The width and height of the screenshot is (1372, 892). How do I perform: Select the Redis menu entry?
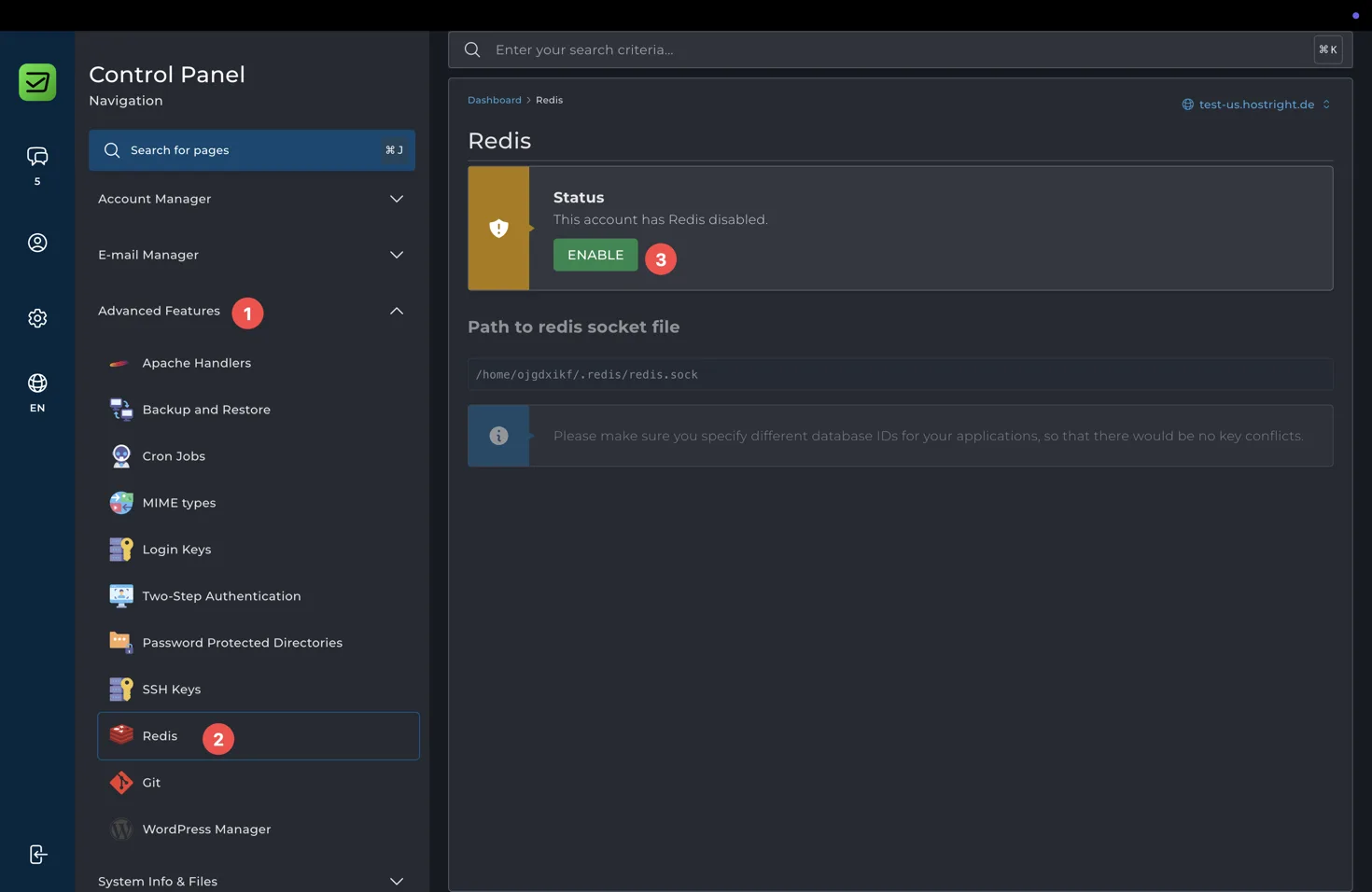click(x=259, y=736)
